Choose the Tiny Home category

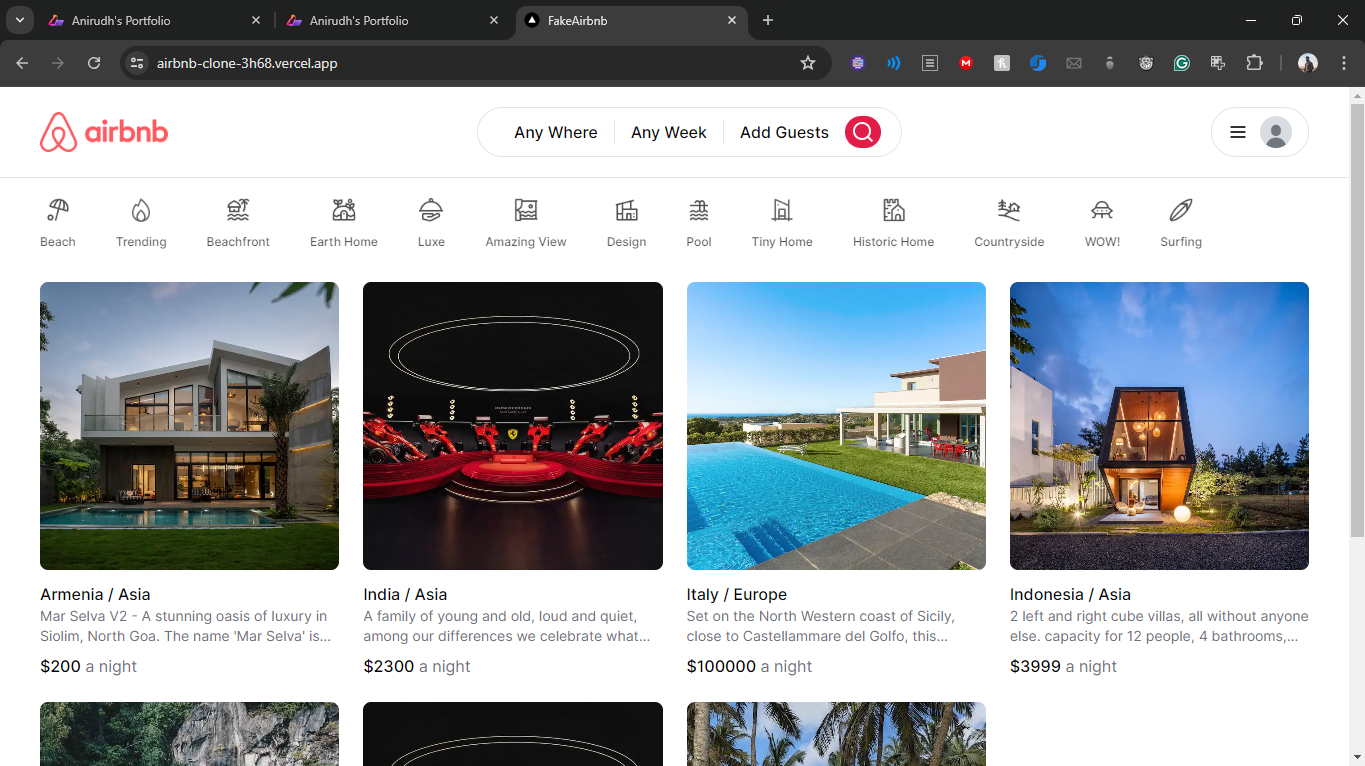pyautogui.click(x=782, y=223)
